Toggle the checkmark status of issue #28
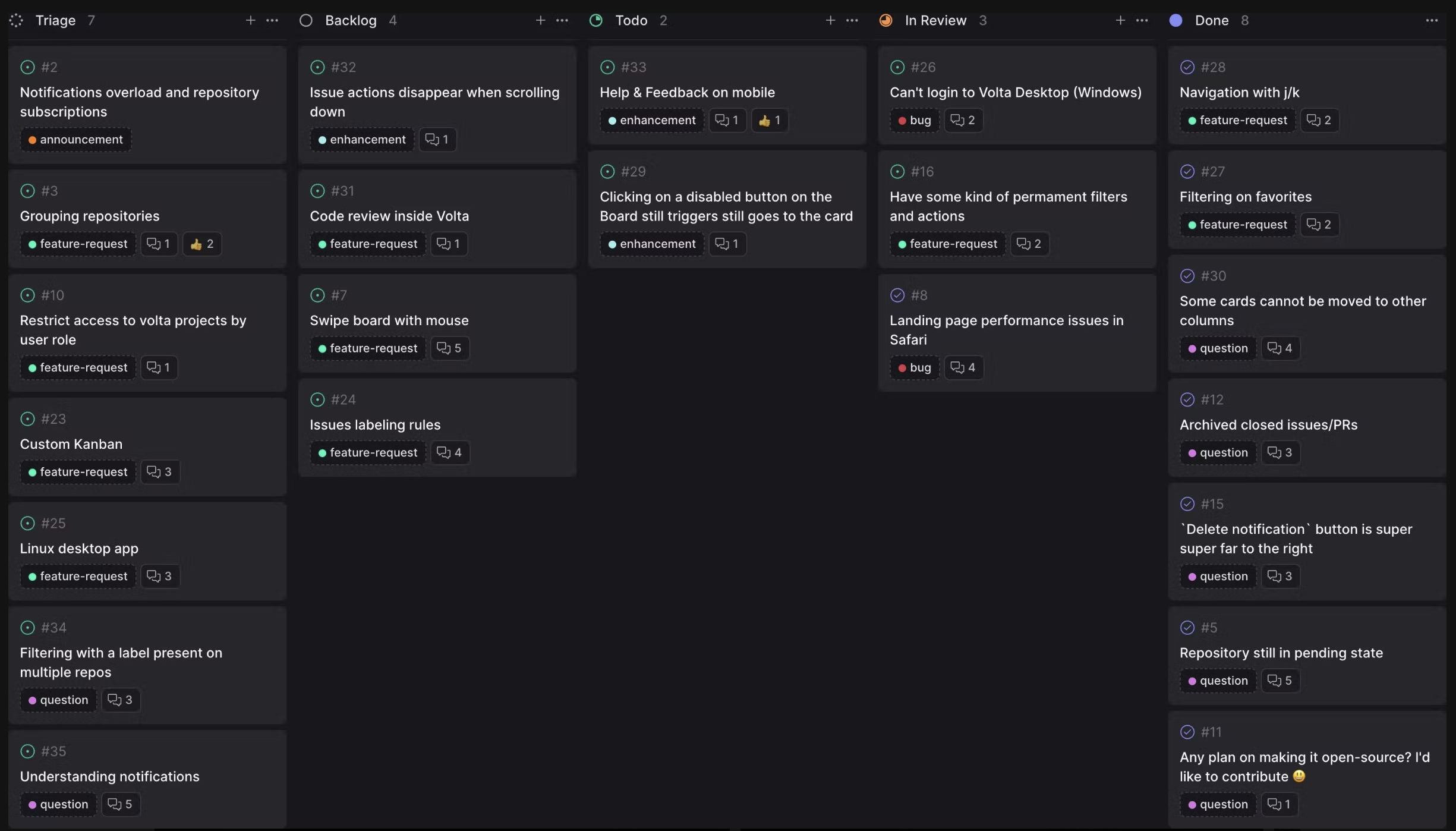 (1187, 67)
